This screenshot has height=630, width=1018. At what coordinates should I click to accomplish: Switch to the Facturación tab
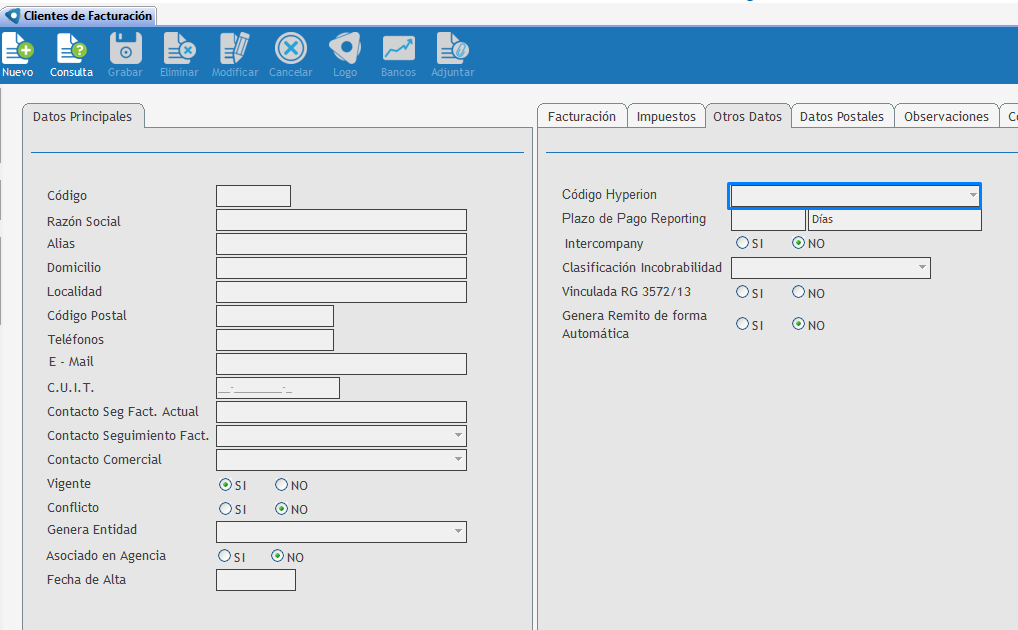(582, 116)
